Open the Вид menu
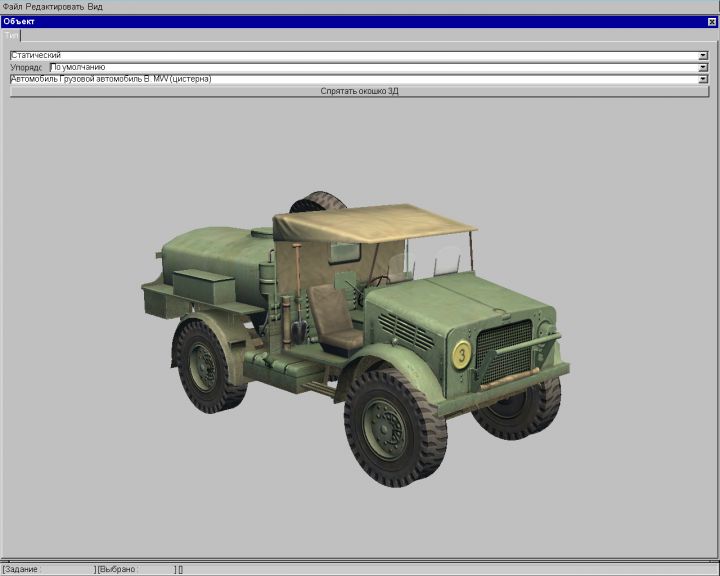The image size is (720, 576). [95, 6]
